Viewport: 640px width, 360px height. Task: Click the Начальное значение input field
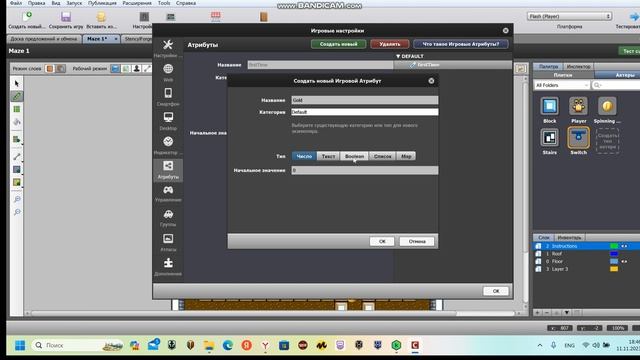coord(365,170)
